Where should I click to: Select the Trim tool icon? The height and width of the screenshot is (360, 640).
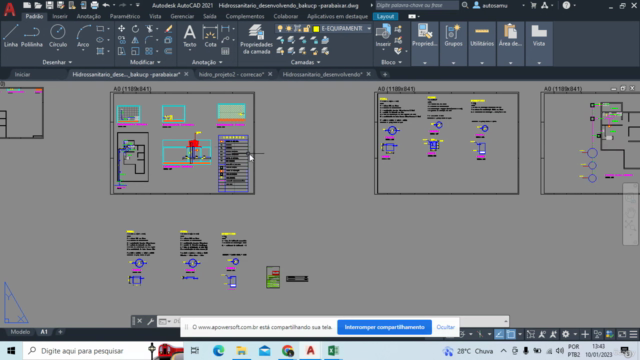149,29
